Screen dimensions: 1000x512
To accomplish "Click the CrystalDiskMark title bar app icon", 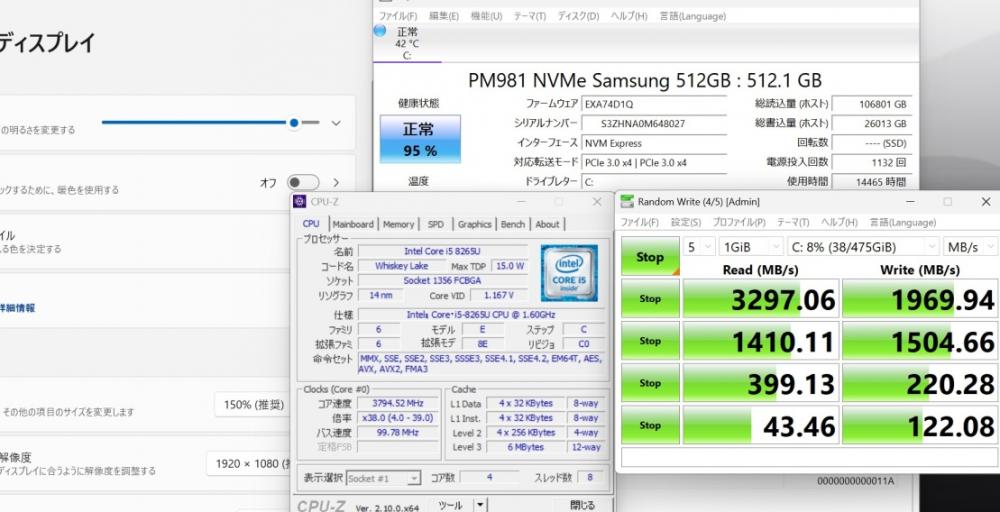I will [628, 201].
